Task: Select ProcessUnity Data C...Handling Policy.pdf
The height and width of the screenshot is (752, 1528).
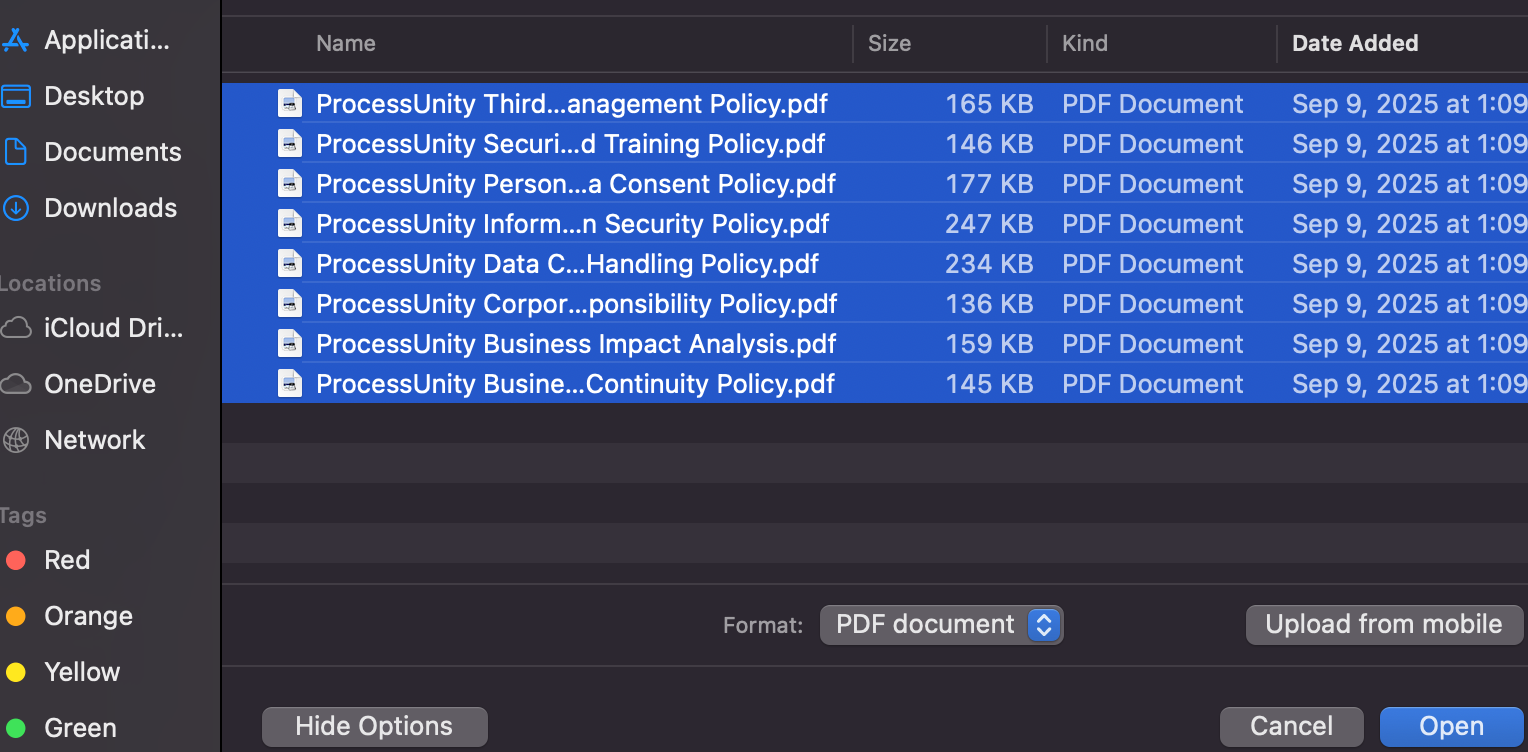Action: pos(568,264)
